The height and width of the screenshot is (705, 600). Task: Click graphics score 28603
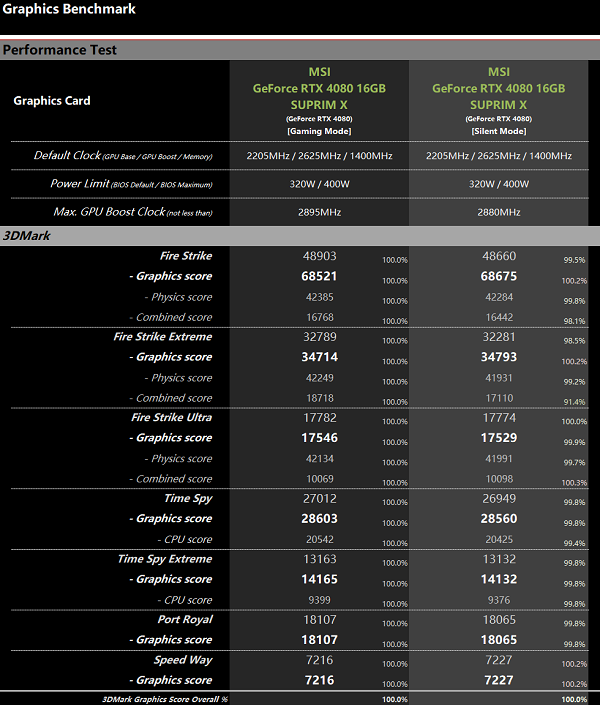319,519
